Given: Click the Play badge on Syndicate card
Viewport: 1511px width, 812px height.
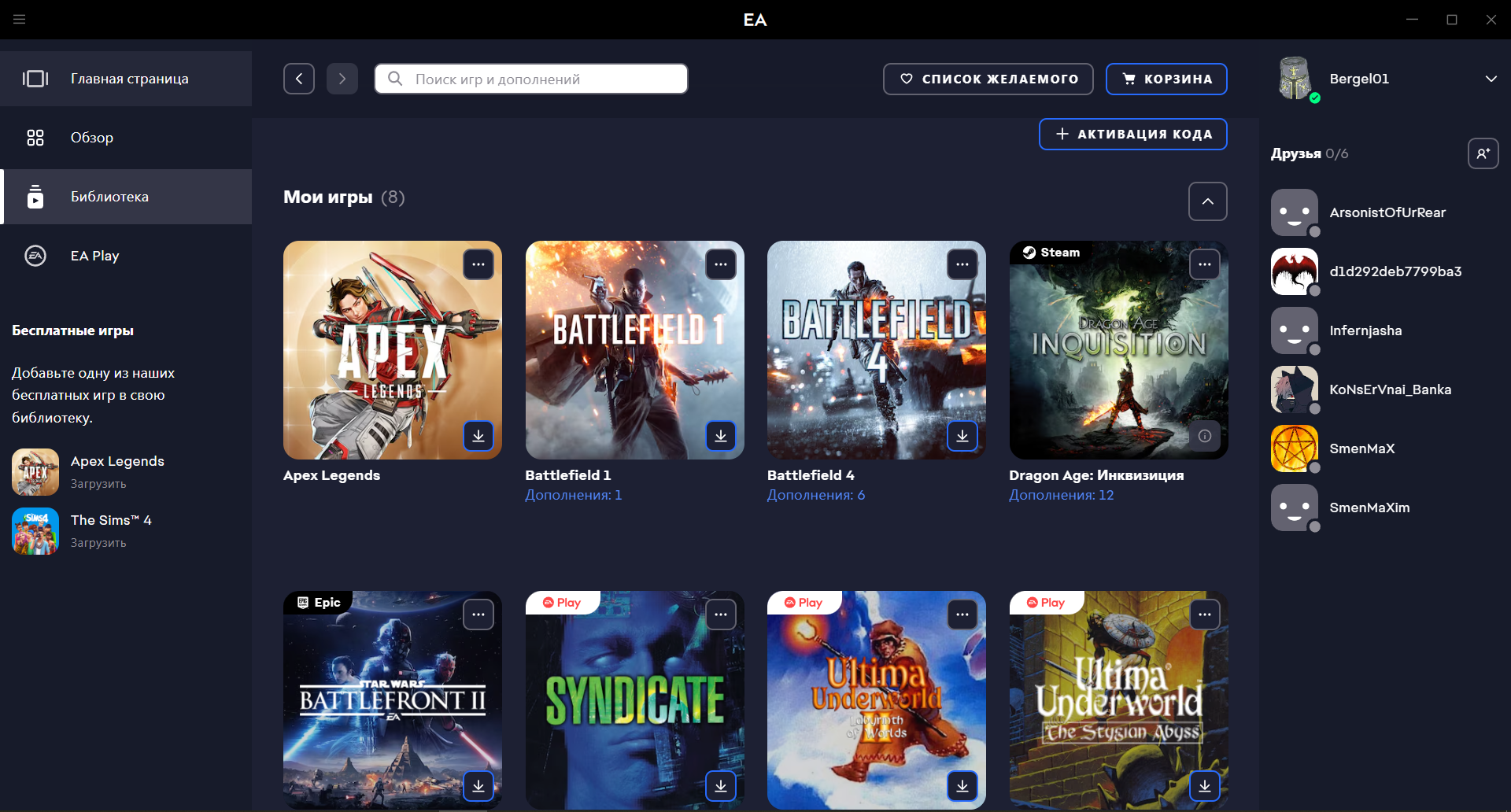Looking at the screenshot, I should click(x=562, y=603).
